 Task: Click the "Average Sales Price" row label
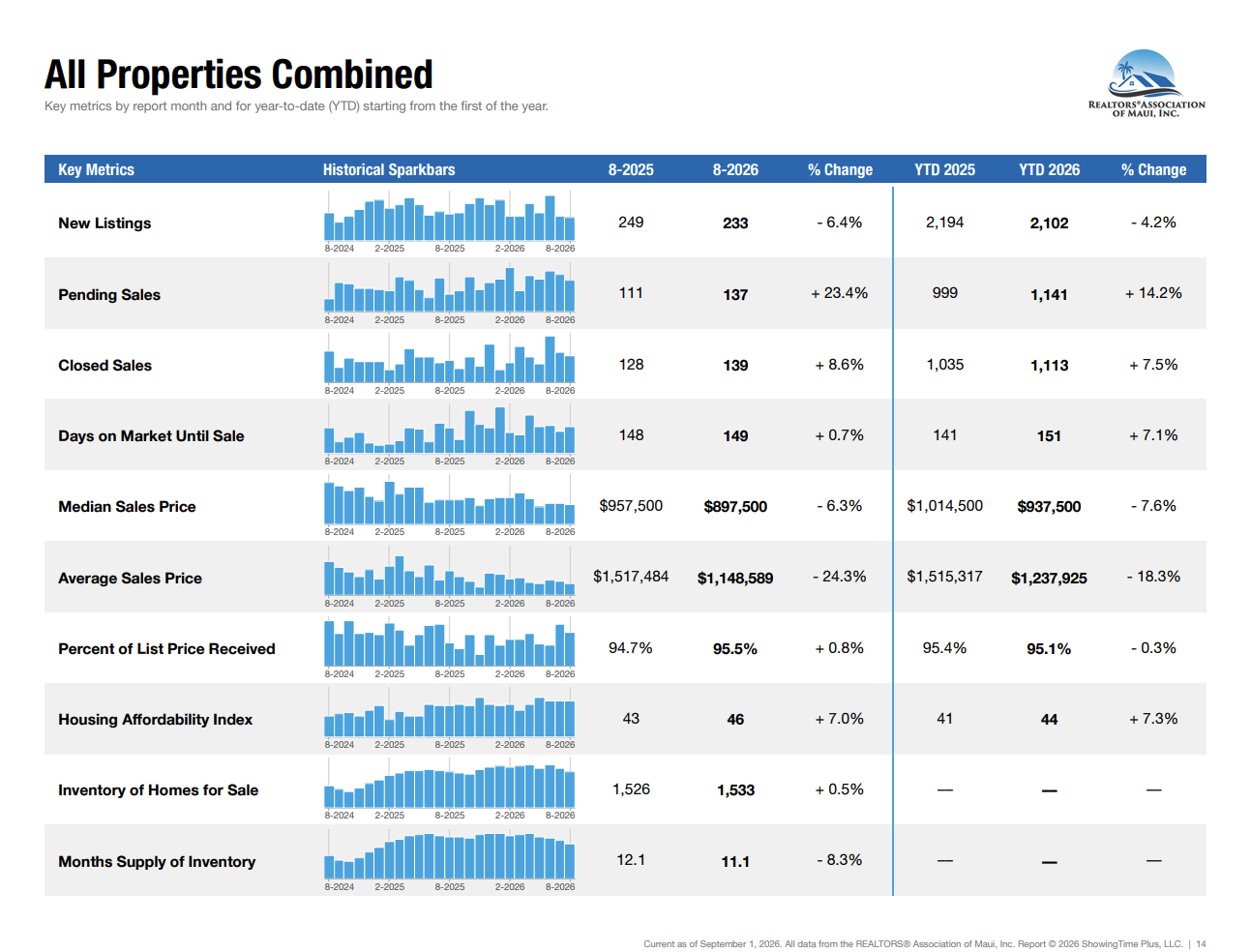(130, 579)
